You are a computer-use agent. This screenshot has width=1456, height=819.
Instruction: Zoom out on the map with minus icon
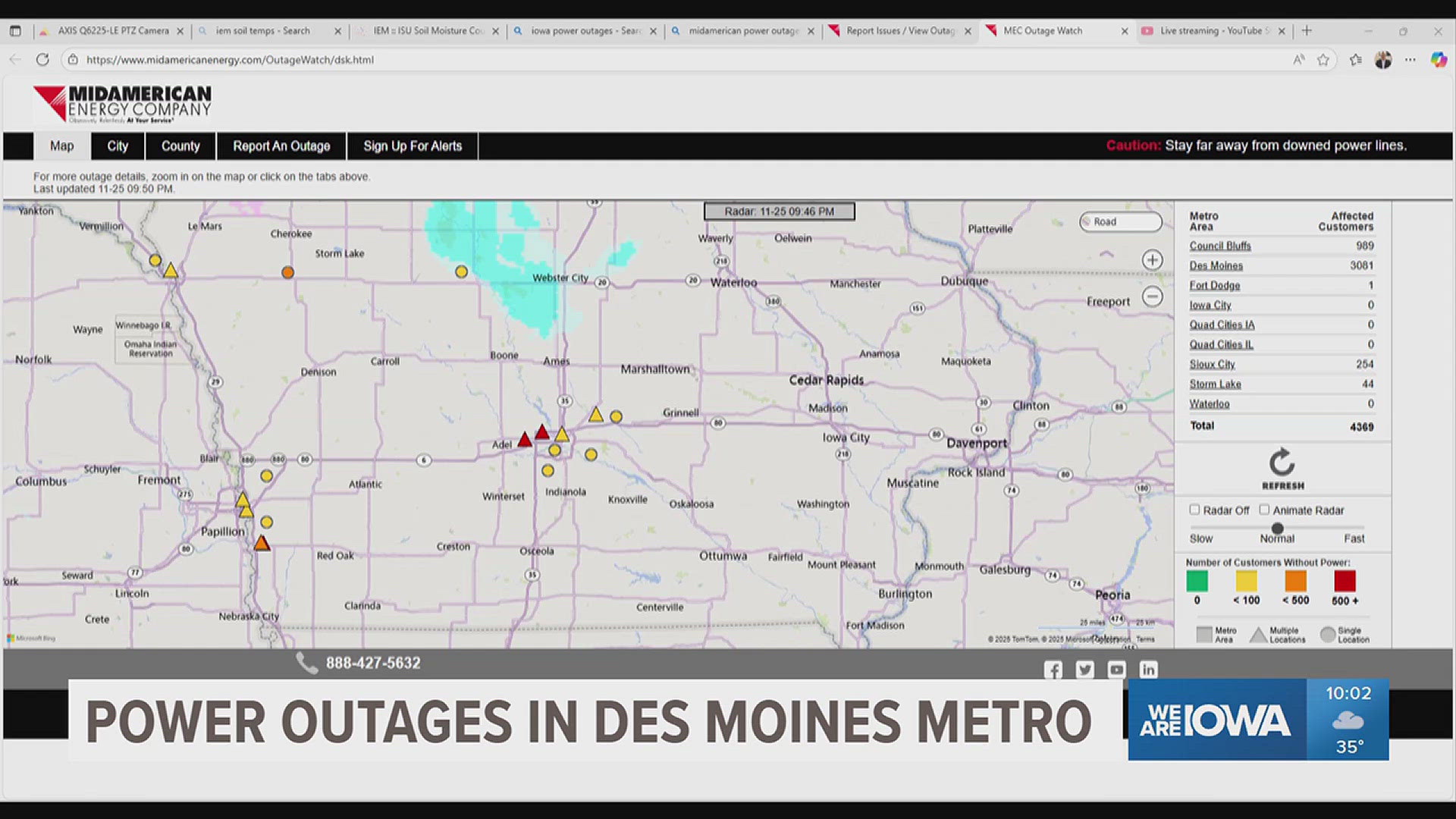(1151, 297)
